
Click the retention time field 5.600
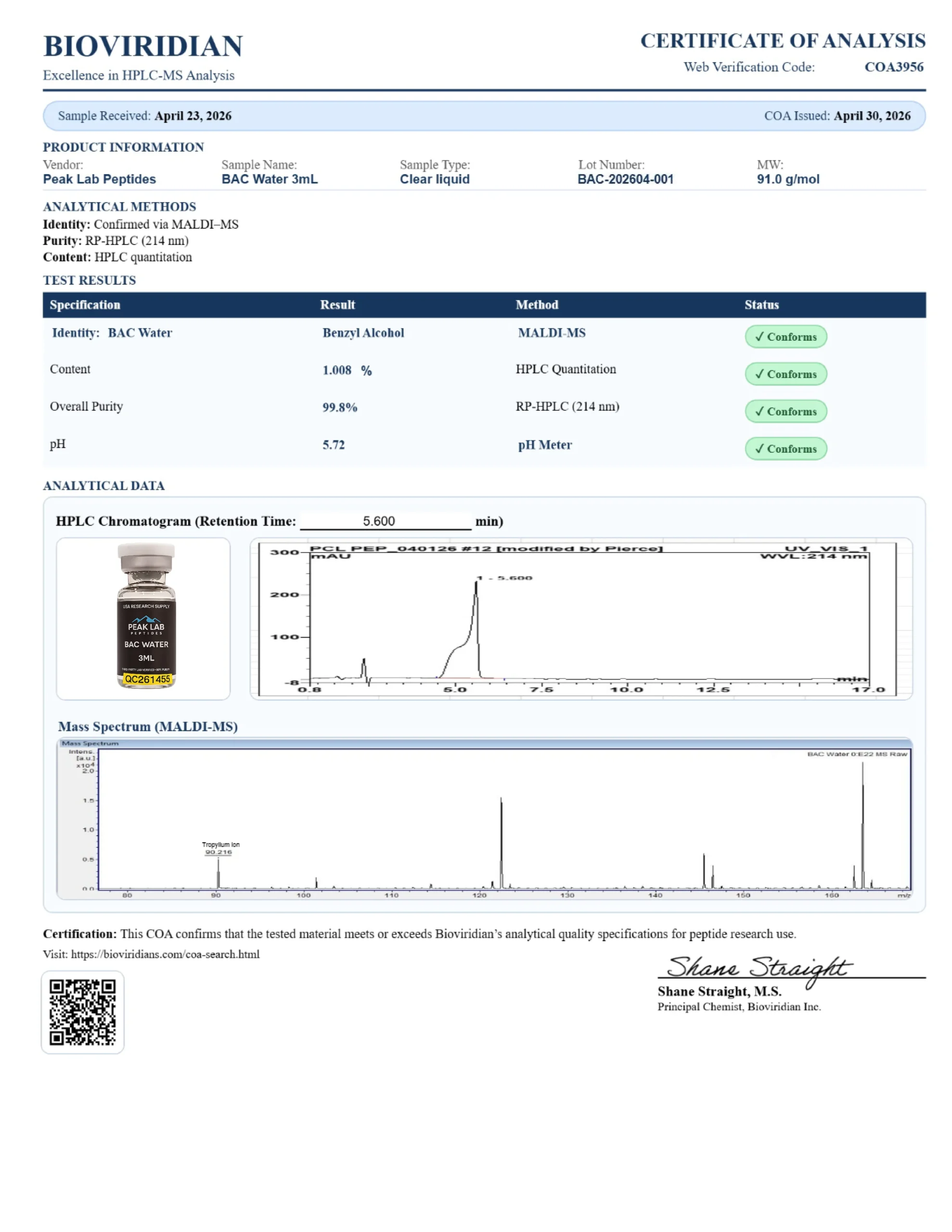pyautogui.click(x=386, y=521)
